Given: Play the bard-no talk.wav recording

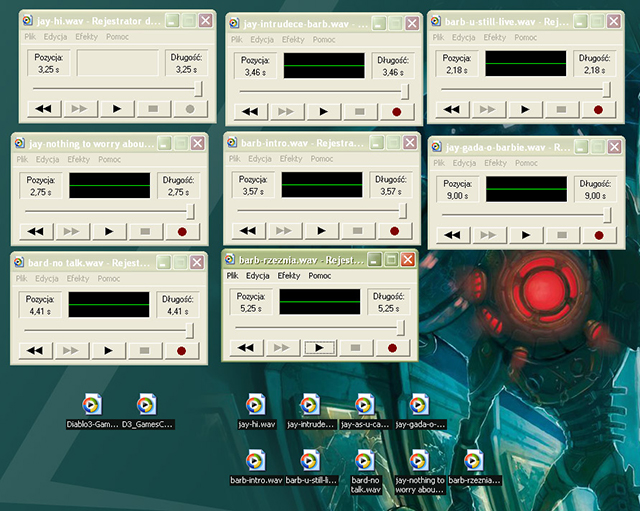Looking at the screenshot, I should tap(108, 350).
